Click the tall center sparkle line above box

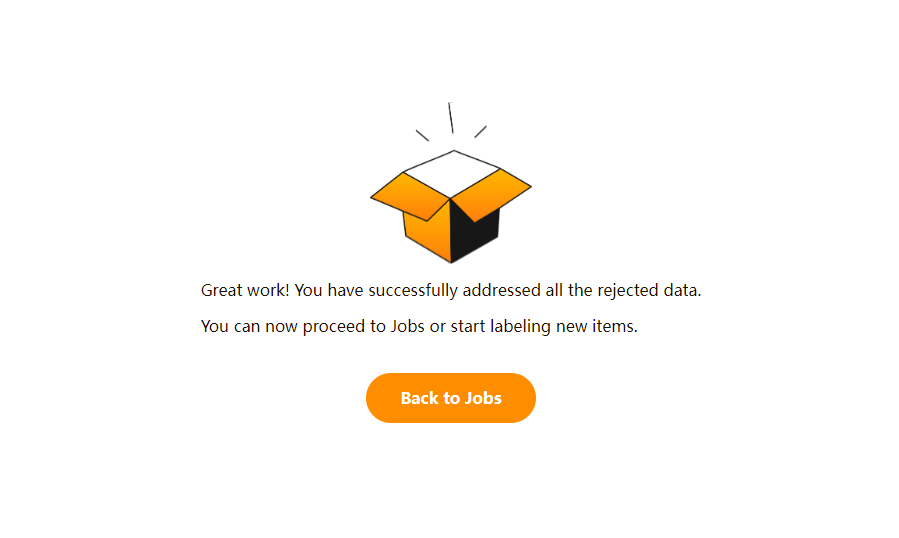click(451, 118)
